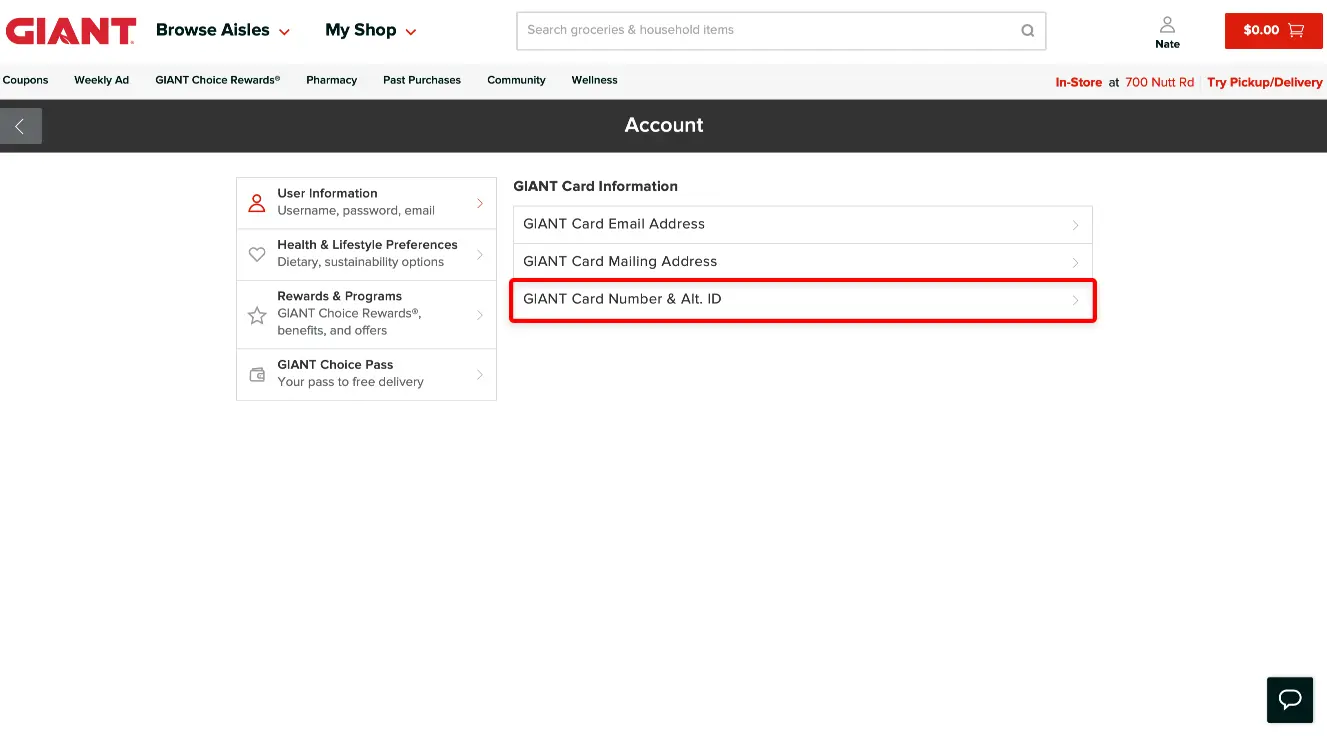Open GIANT Choice Pass section
The image size is (1327, 745).
[366, 374]
